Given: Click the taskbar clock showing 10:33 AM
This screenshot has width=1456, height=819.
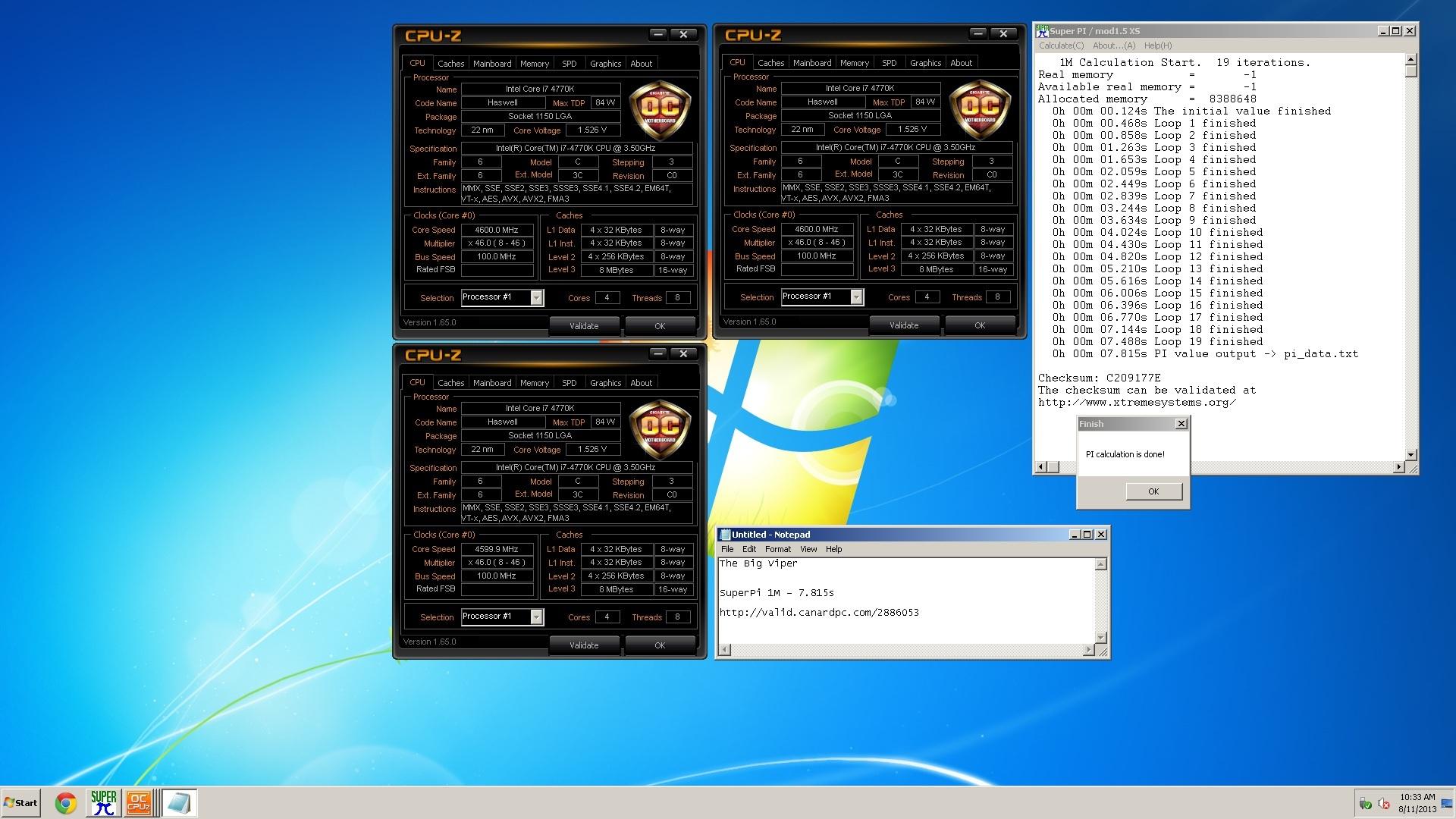Looking at the screenshot, I should point(1417,803).
